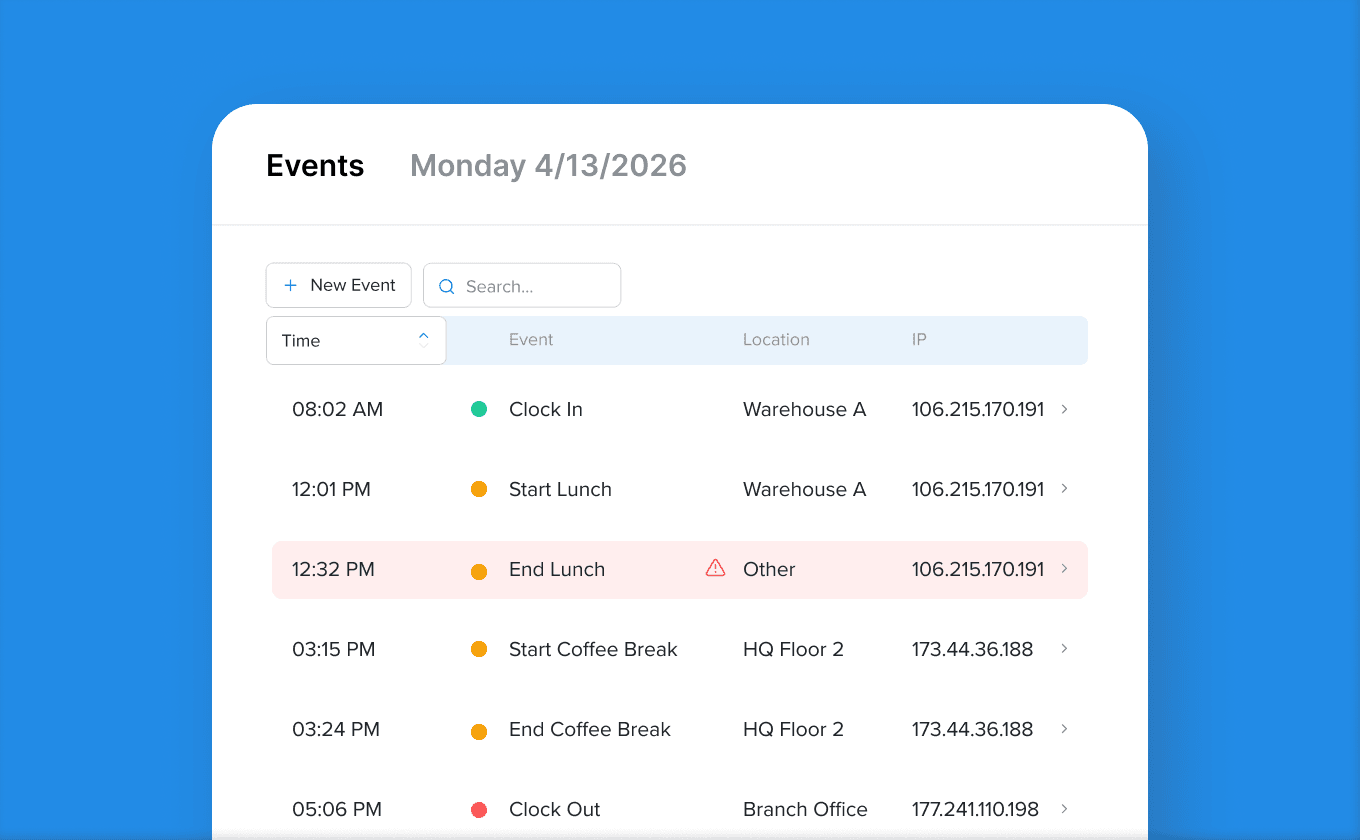Click the IP address 173.44.36.188
Viewport: 1360px width, 840px height.
point(972,649)
